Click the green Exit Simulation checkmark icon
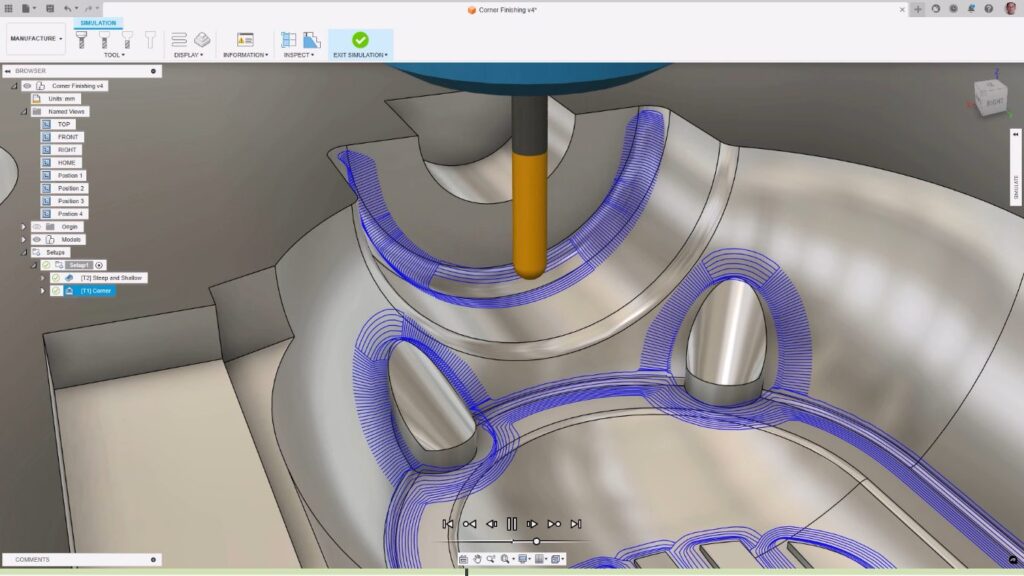The image size is (1024, 576). click(360, 39)
